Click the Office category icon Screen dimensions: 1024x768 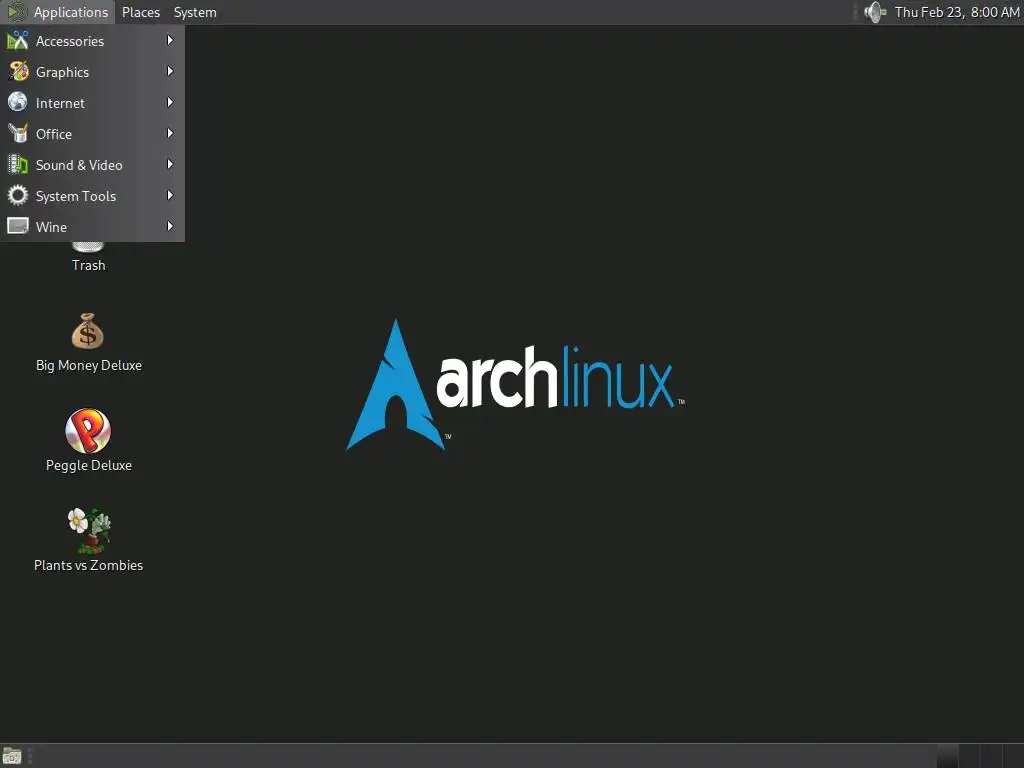pyautogui.click(x=18, y=133)
